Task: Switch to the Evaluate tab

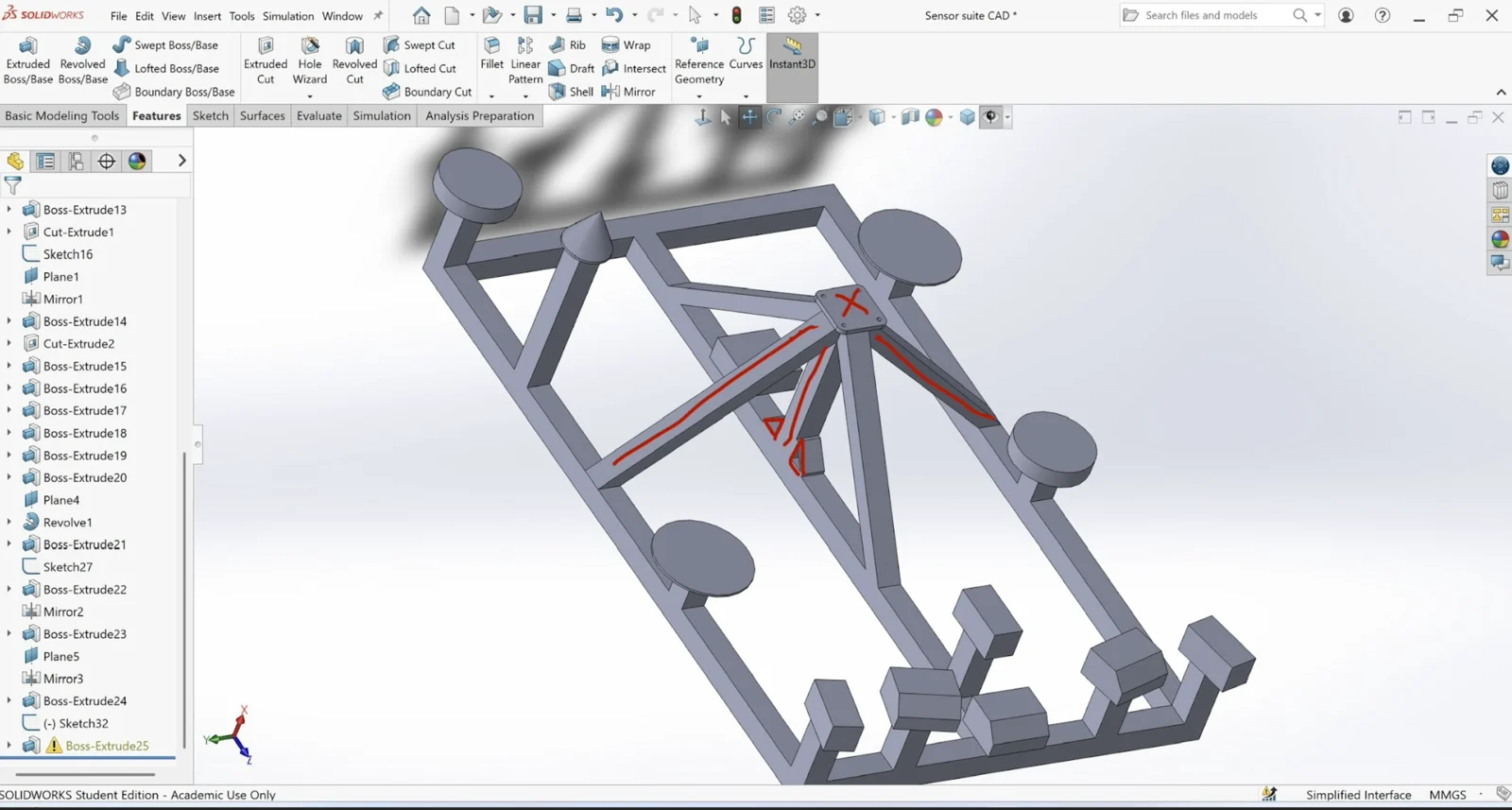Action: coord(318,115)
